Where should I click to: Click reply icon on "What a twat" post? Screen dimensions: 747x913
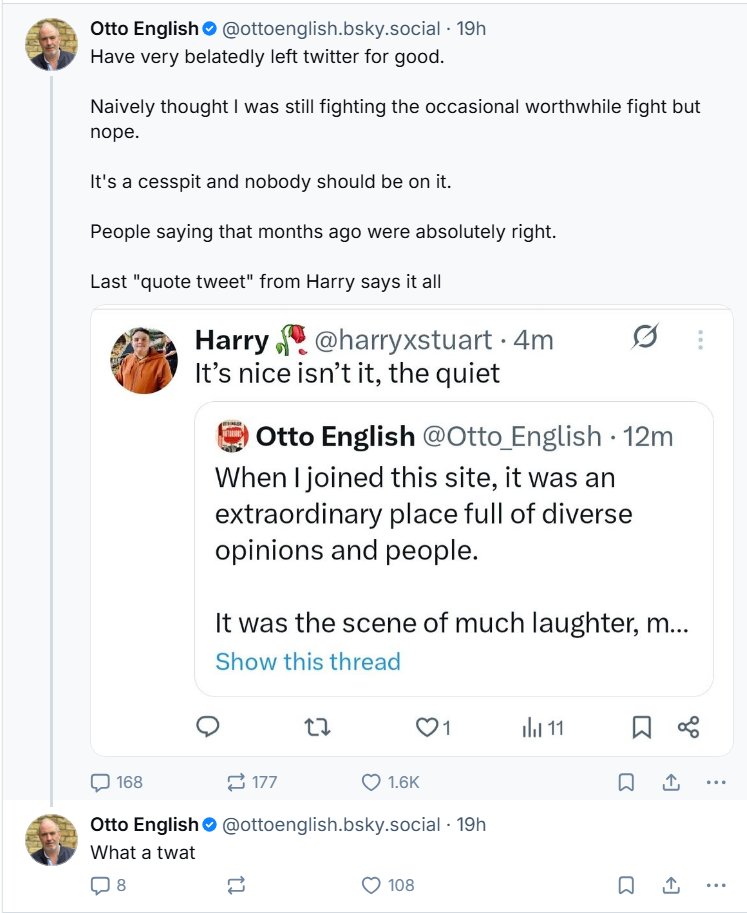coord(100,885)
